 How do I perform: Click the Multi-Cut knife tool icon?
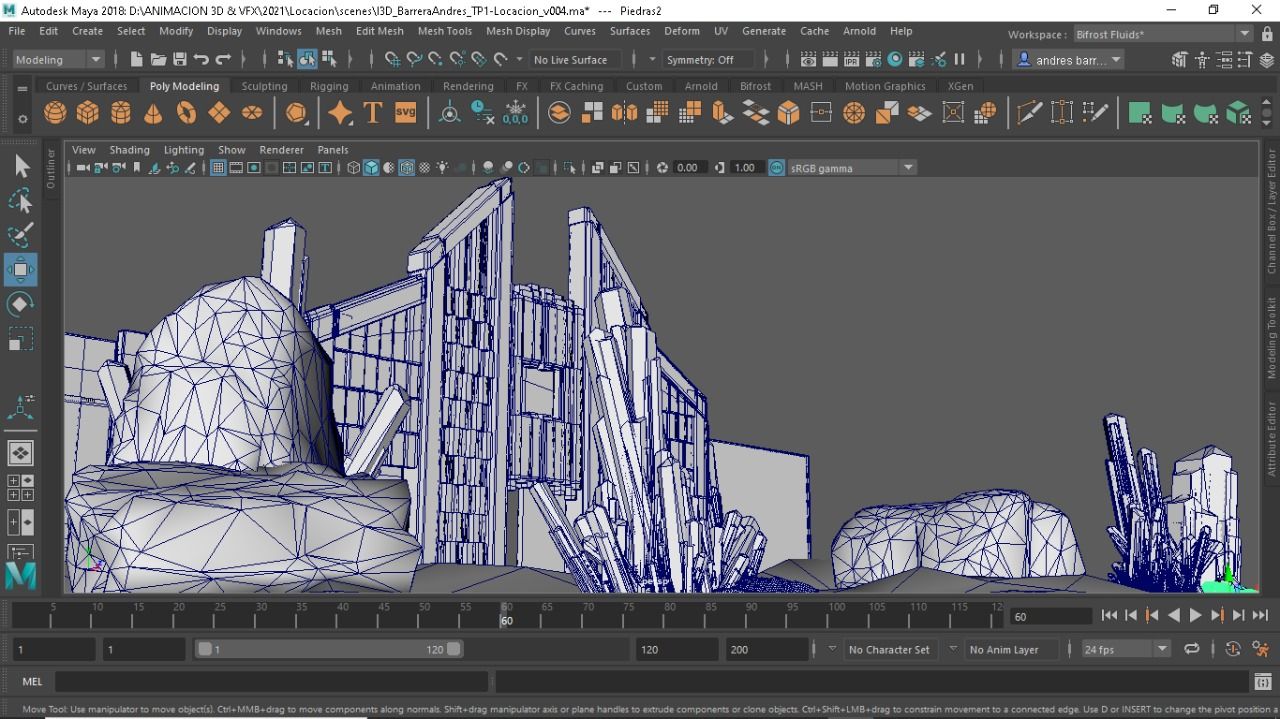[x=1029, y=112]
